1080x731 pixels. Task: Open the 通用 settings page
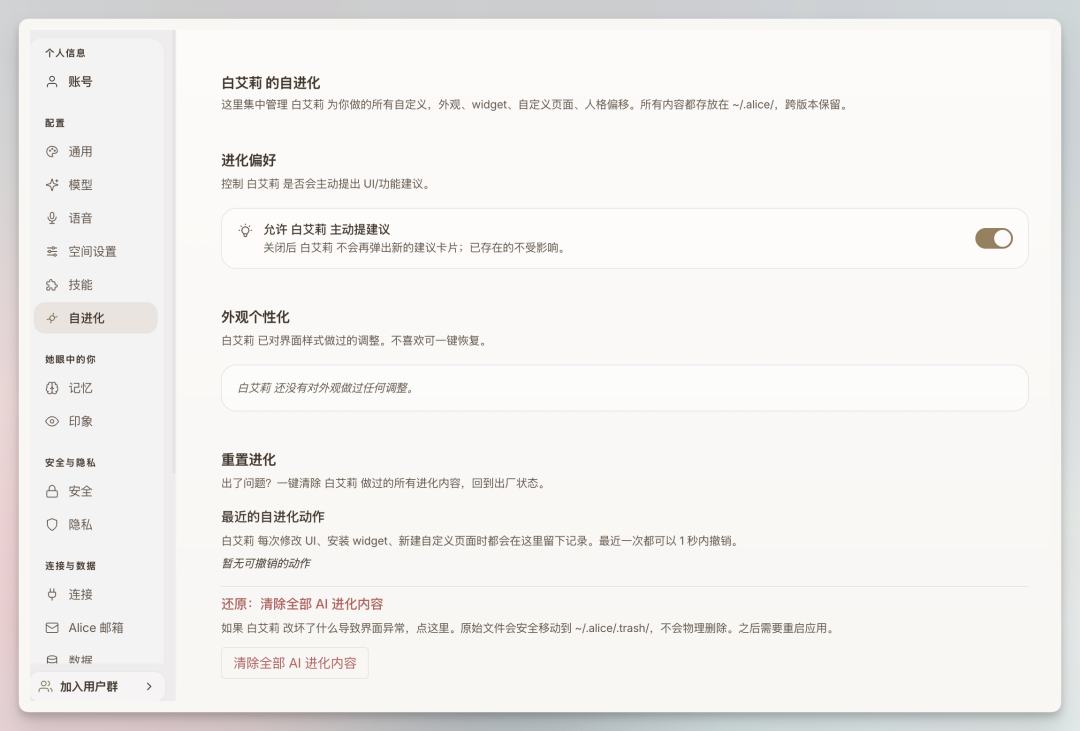pos(96,152)
